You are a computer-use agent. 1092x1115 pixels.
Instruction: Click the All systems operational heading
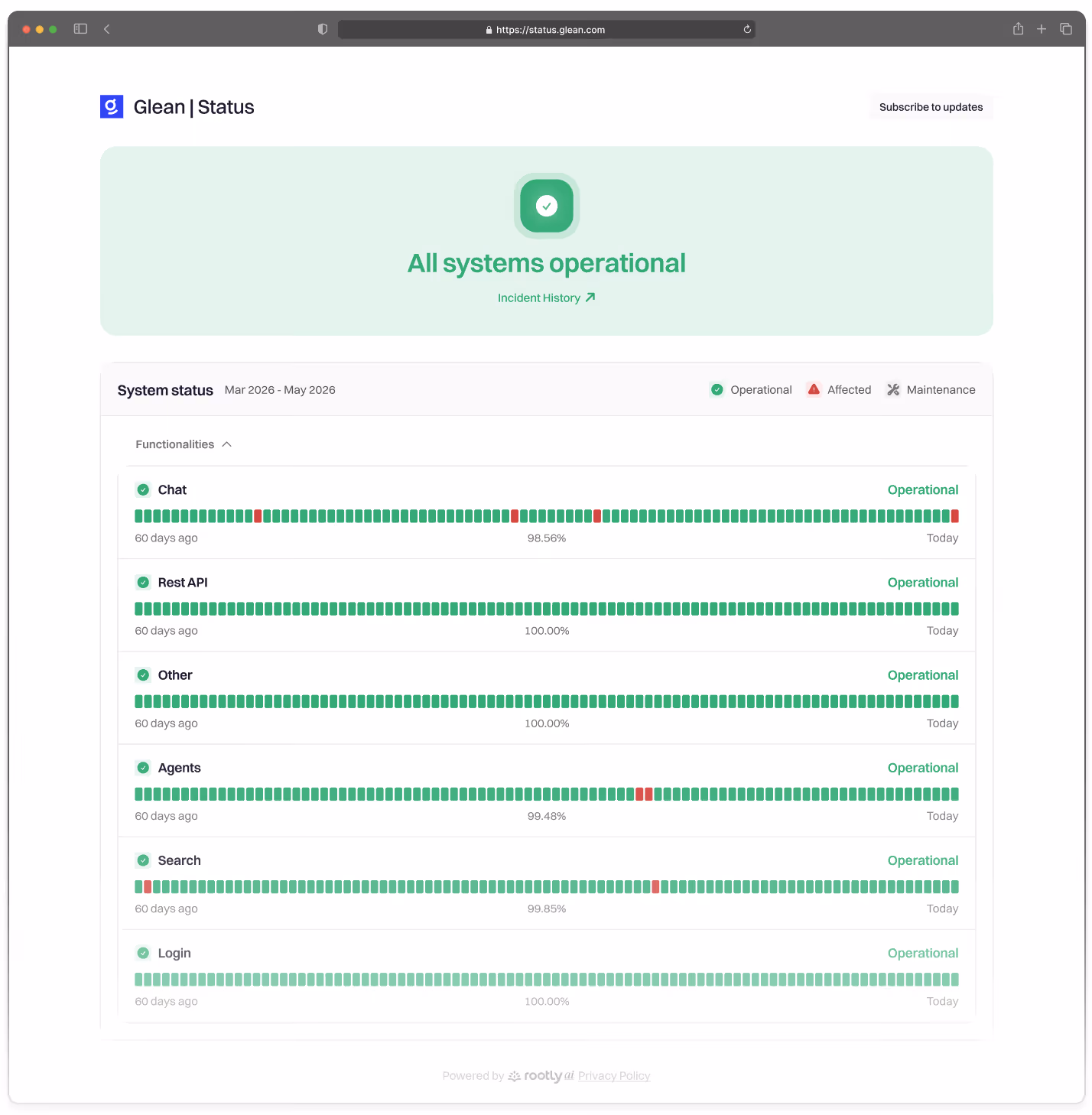pos(547,264)
